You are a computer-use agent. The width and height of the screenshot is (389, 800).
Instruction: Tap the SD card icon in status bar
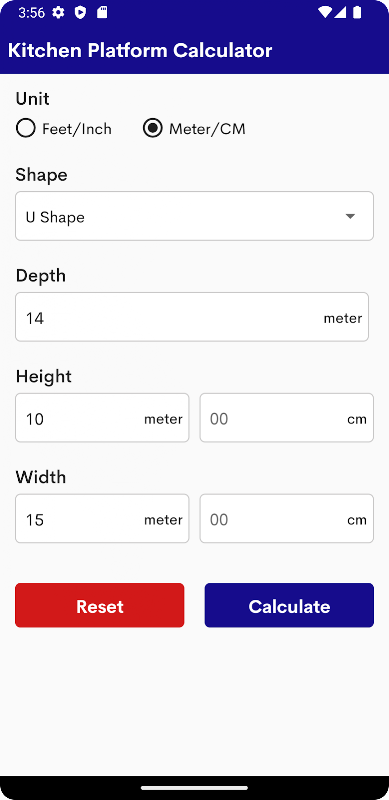coord(102,13)
